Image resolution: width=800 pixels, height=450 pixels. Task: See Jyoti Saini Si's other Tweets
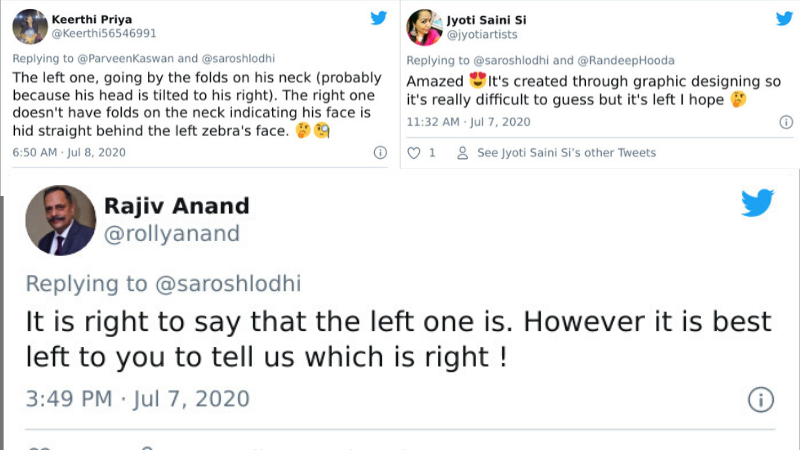tap(566, 153)
